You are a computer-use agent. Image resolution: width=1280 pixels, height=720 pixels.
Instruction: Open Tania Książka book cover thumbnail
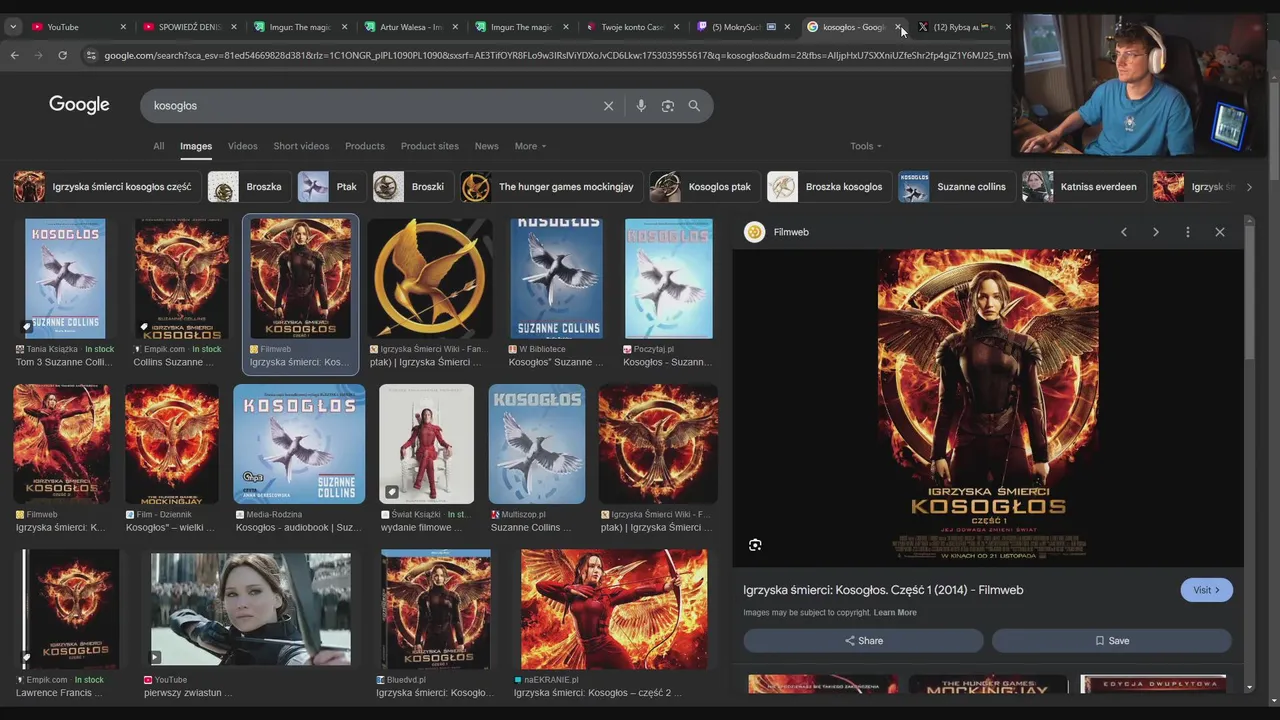(x=65, y=279)
